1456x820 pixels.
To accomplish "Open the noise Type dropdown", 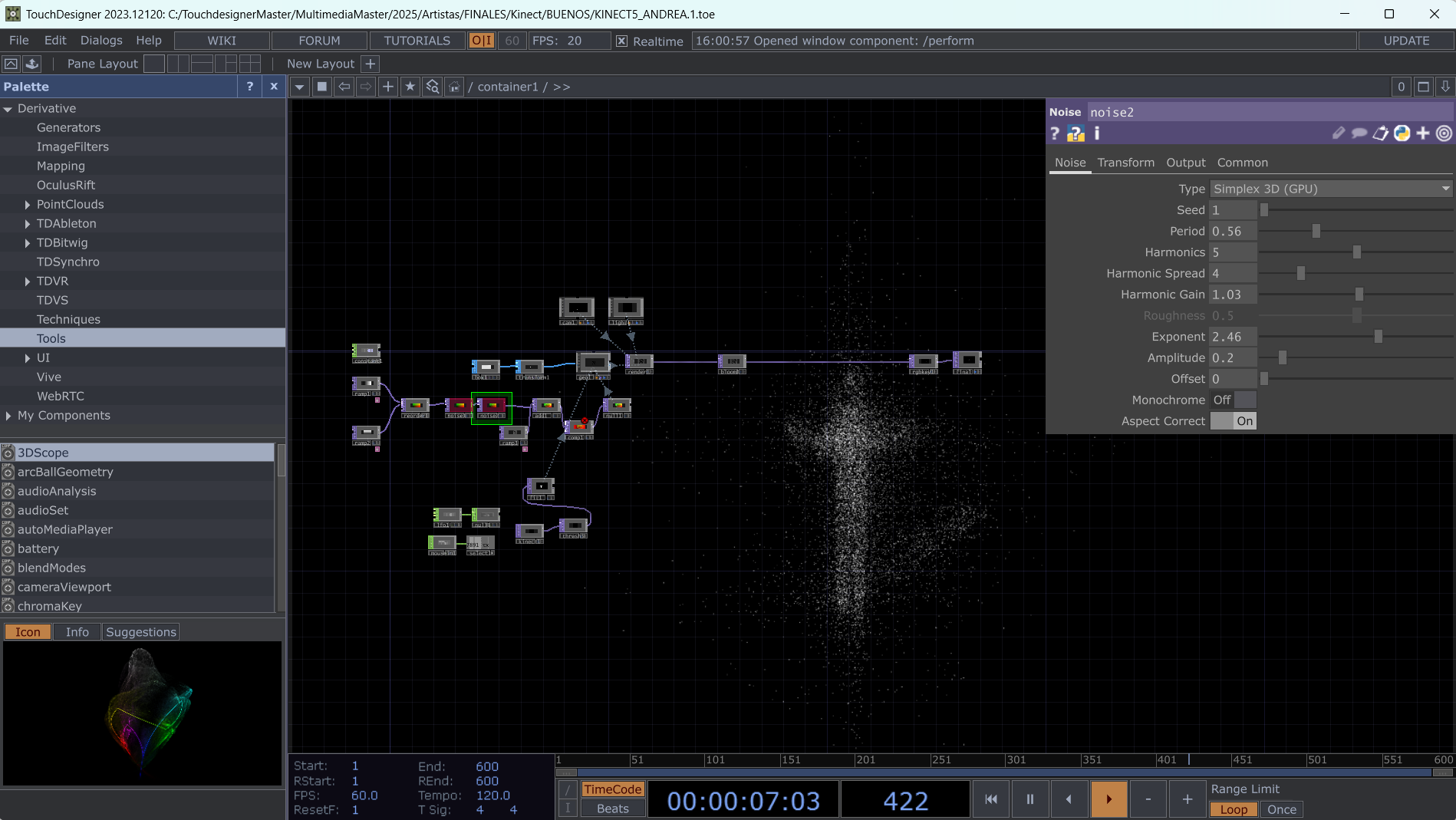I will coord(1330,189).
